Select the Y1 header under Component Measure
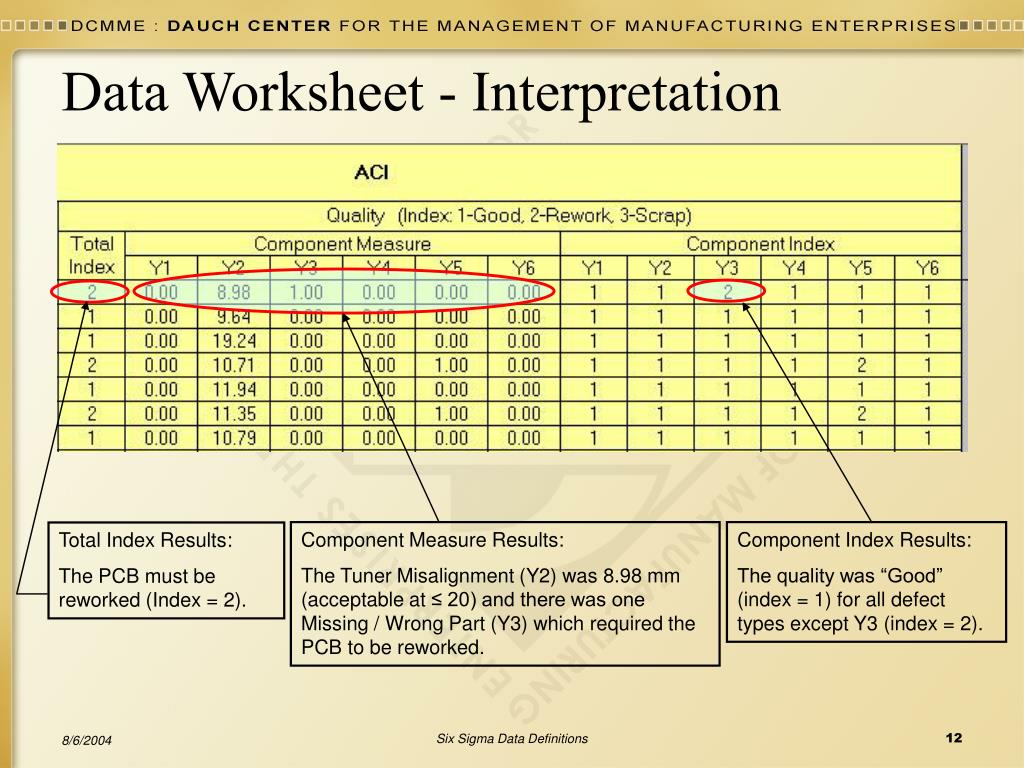Viewport: 1024px width, 768px height. 160,268
